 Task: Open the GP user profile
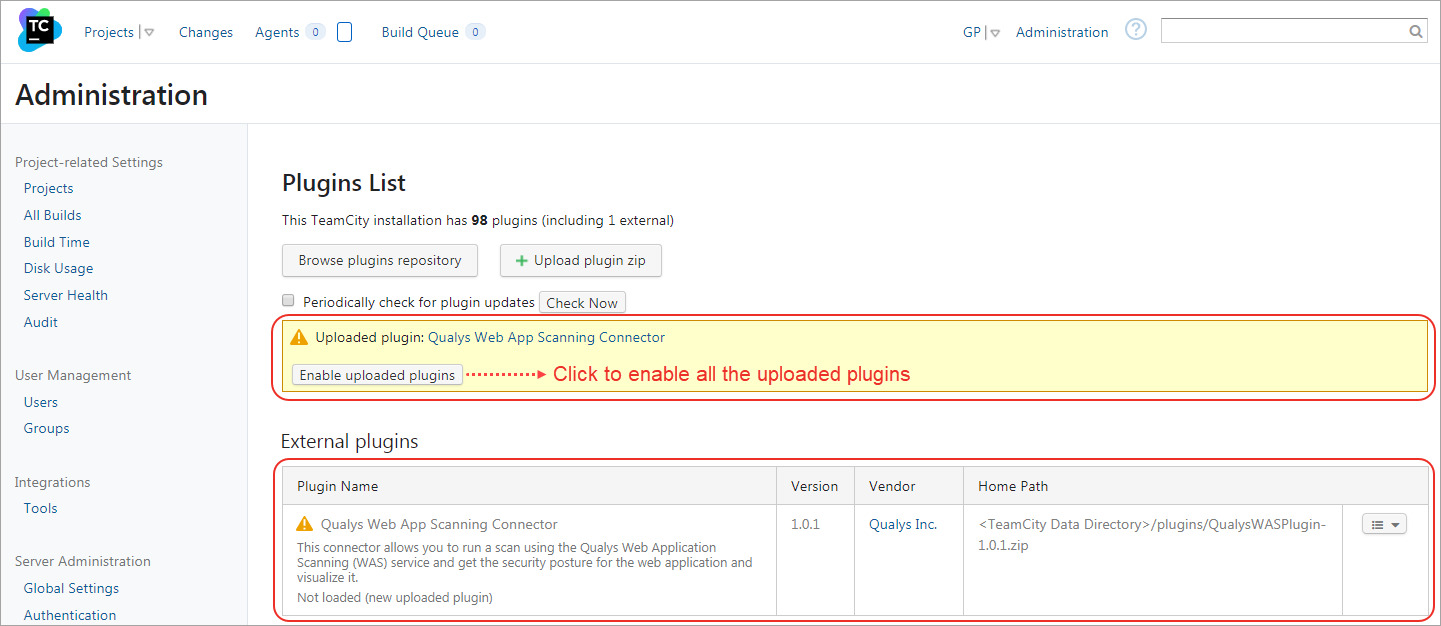click(x=972, y=32)
